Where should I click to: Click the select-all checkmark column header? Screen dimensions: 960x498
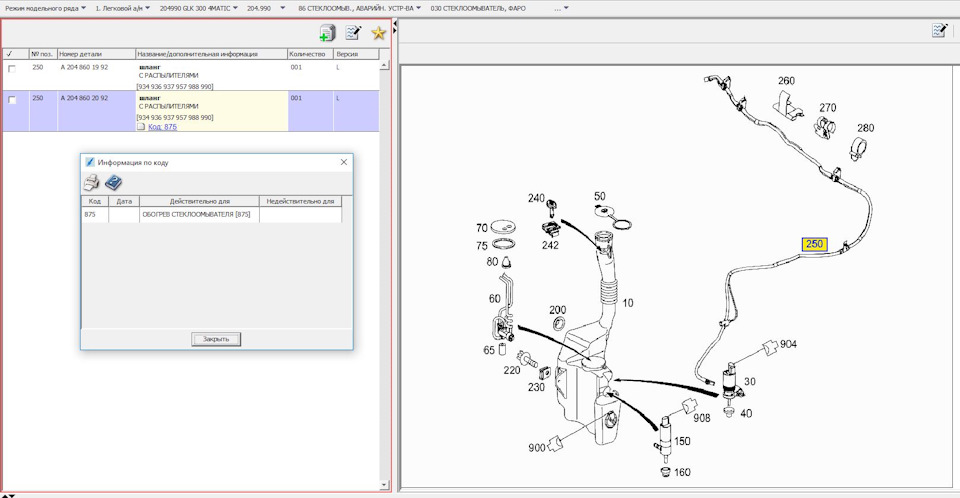point(10,54)
